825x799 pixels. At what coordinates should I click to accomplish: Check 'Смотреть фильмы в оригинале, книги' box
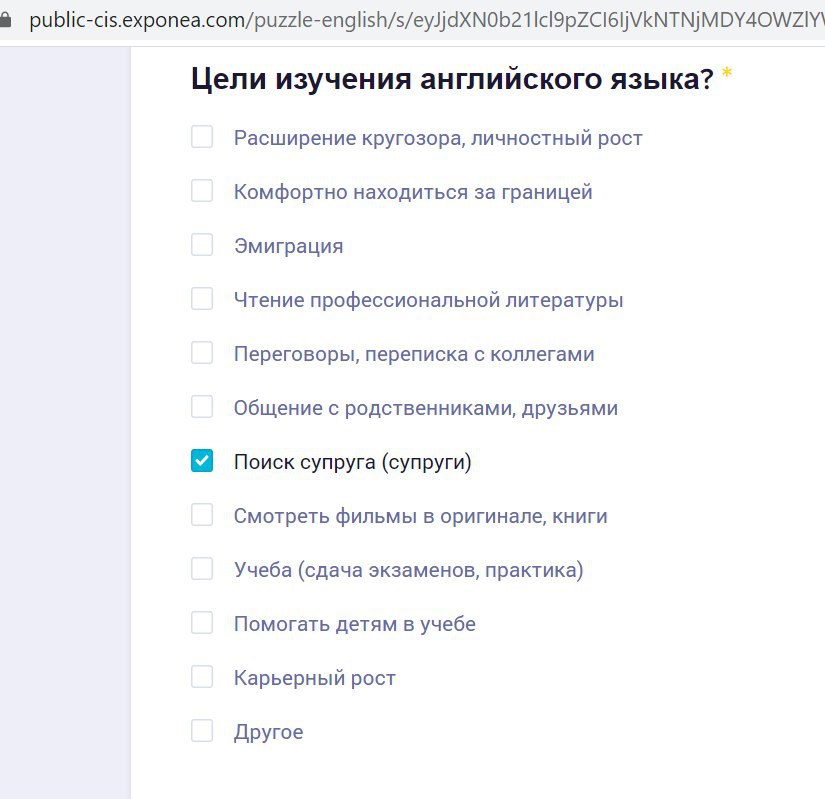(x=202, y=515)
